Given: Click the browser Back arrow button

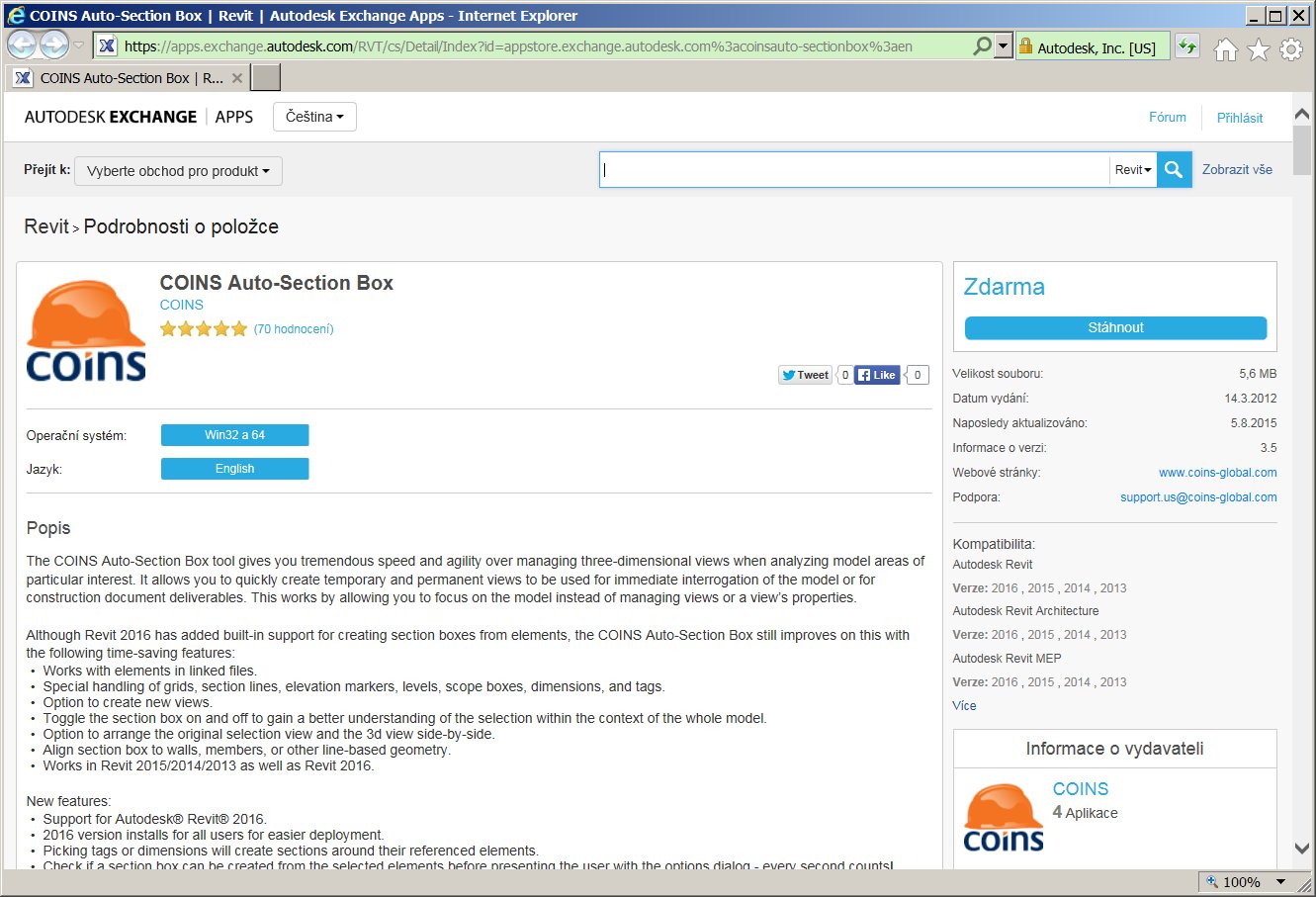Looking at the screenshot, I should click(23, 45).
